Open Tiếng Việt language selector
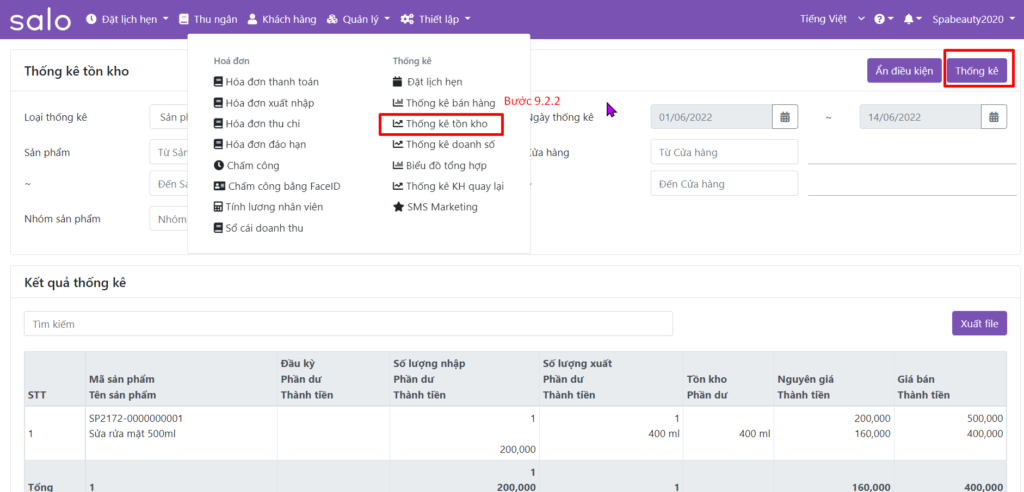The width and height of the screenshot is (1024, 492). 833,20
